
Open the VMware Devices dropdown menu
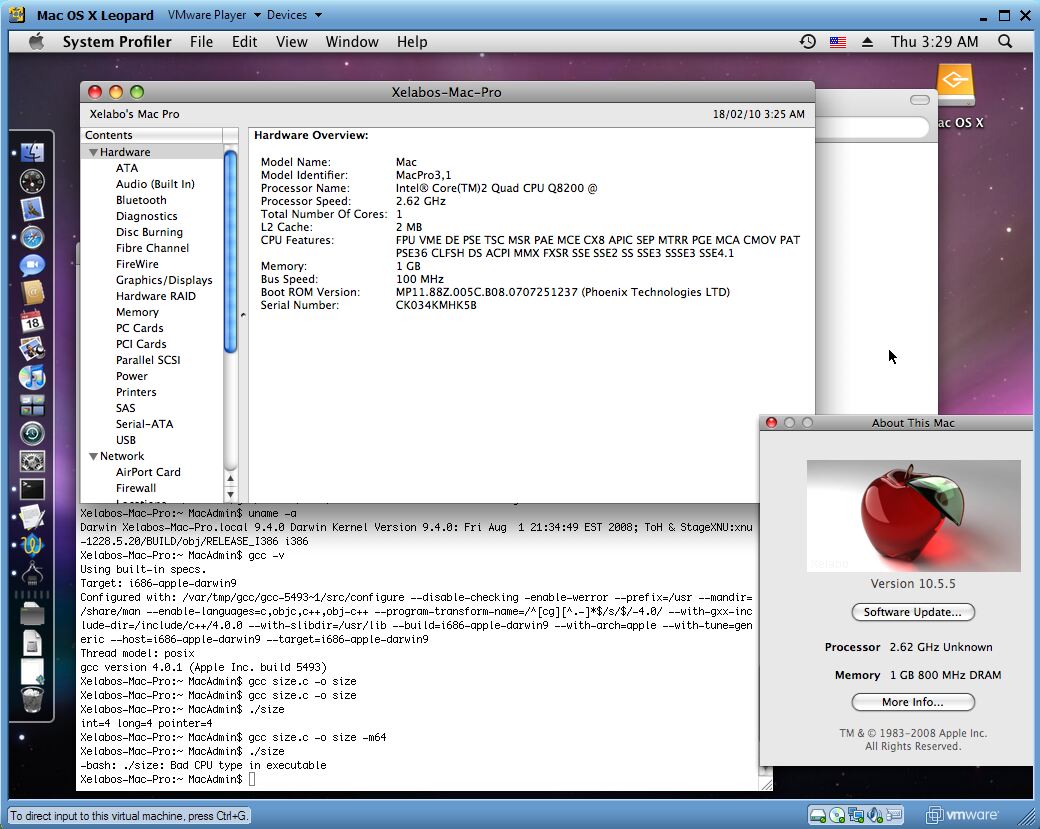[x=294, y=15]
